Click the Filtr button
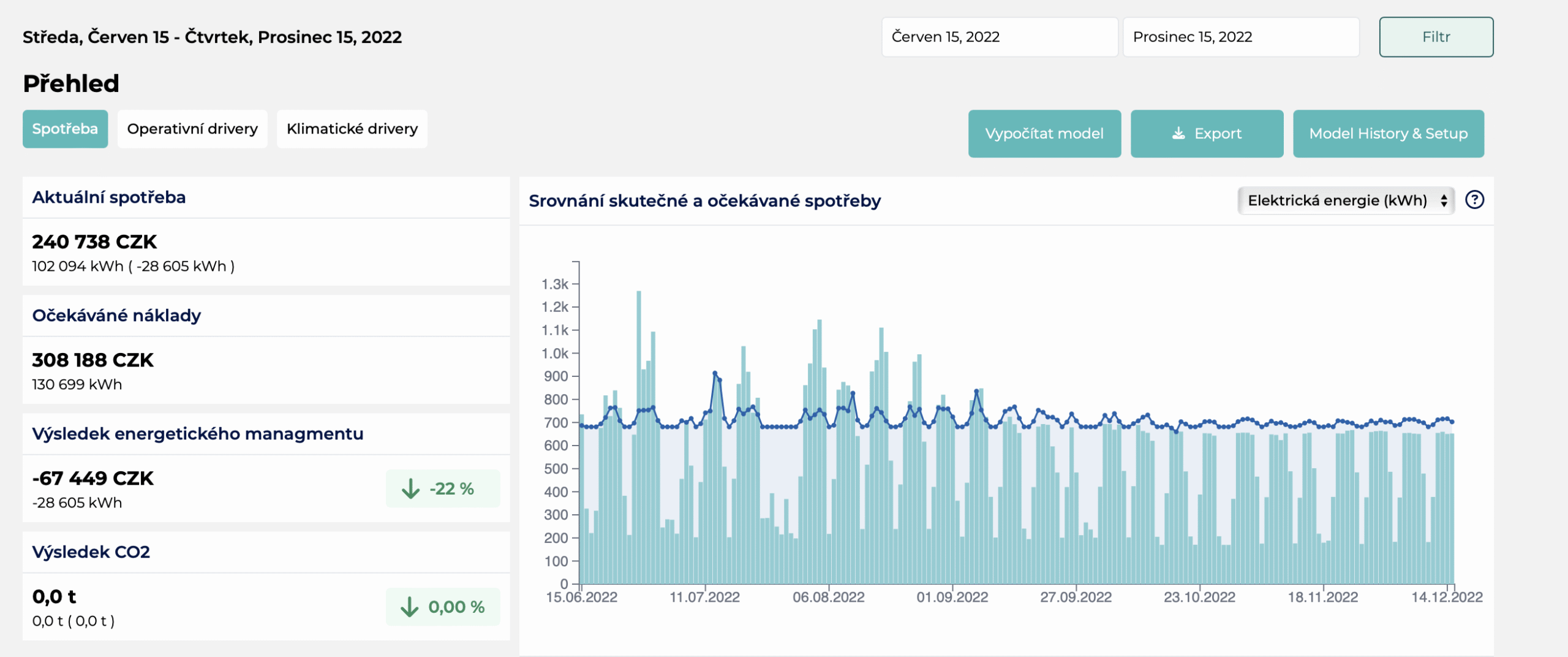1568x657 pixels. (1436, 37)
